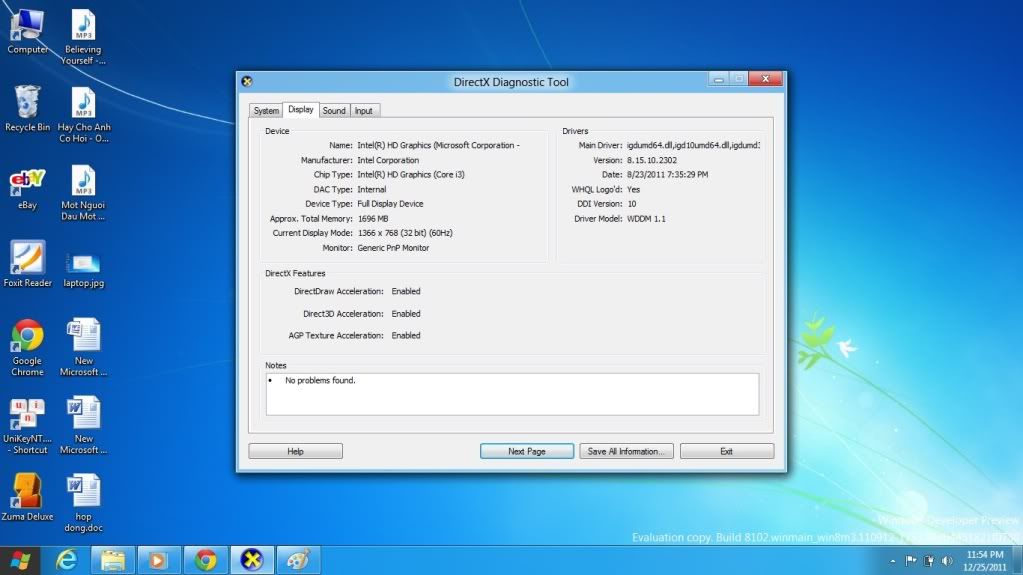The height and width of the screenshot is (575, 1023).
Task: Click the Help button
Action: coord(296,451)
